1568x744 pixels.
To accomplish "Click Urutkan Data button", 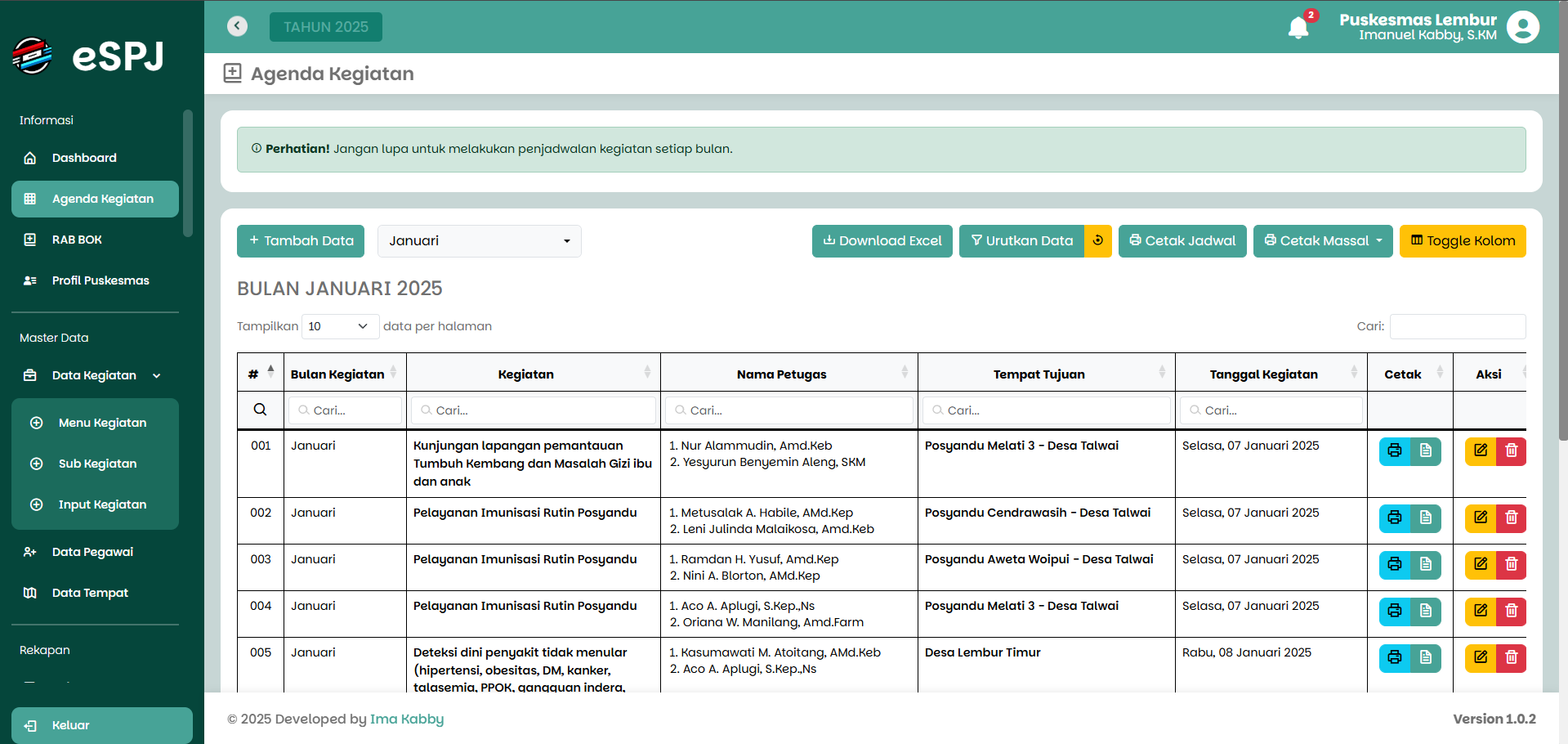I will [1021, 241].
